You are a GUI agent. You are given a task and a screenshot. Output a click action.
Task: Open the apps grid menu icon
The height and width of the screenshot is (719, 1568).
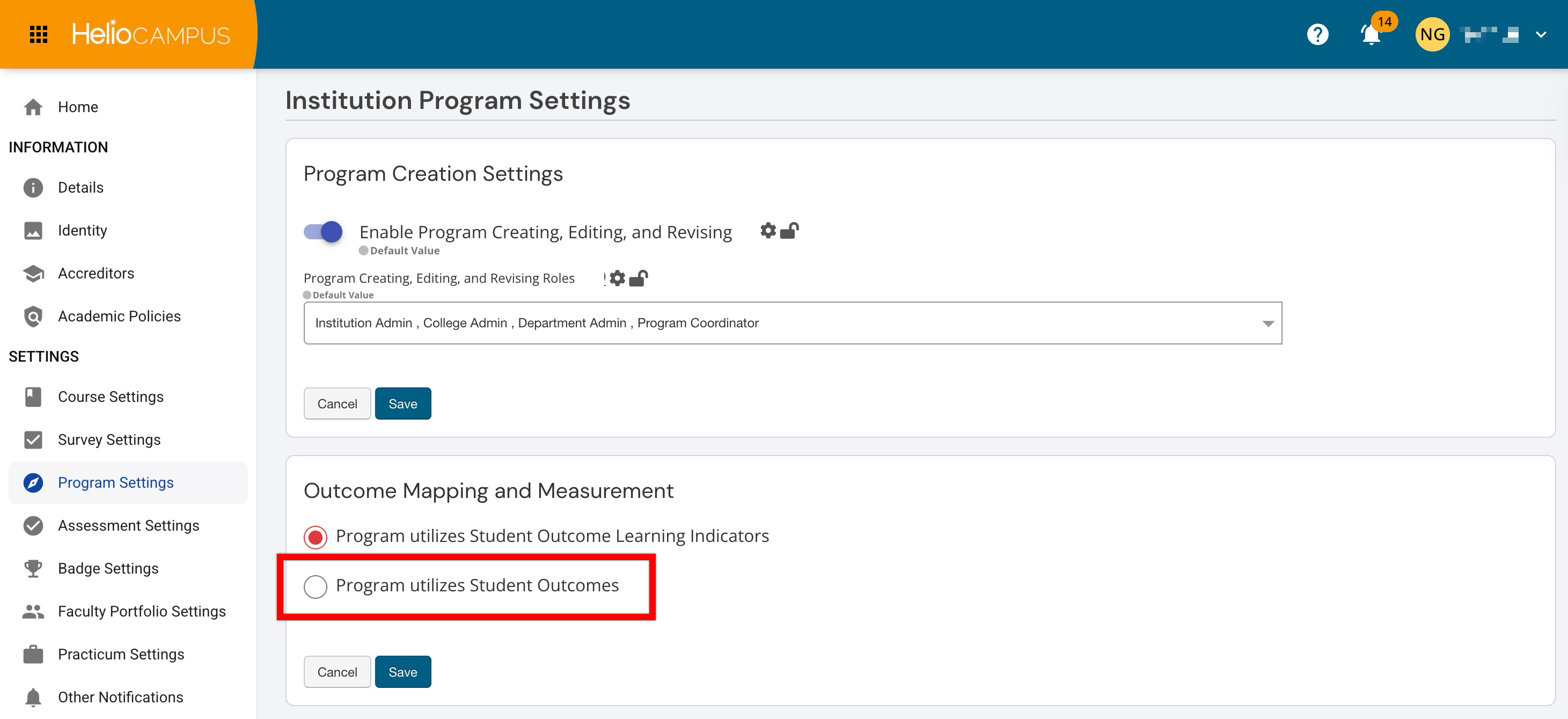click(x=38, y=35)
